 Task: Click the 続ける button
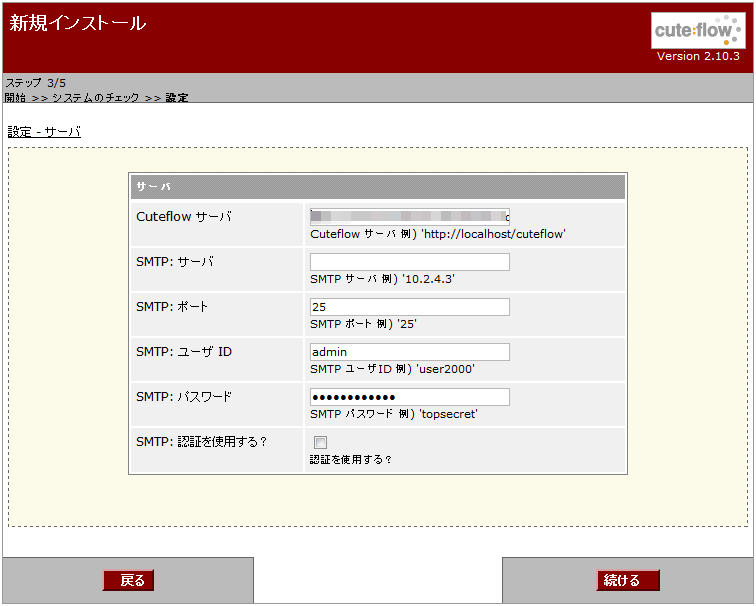[x=628, y=580]
